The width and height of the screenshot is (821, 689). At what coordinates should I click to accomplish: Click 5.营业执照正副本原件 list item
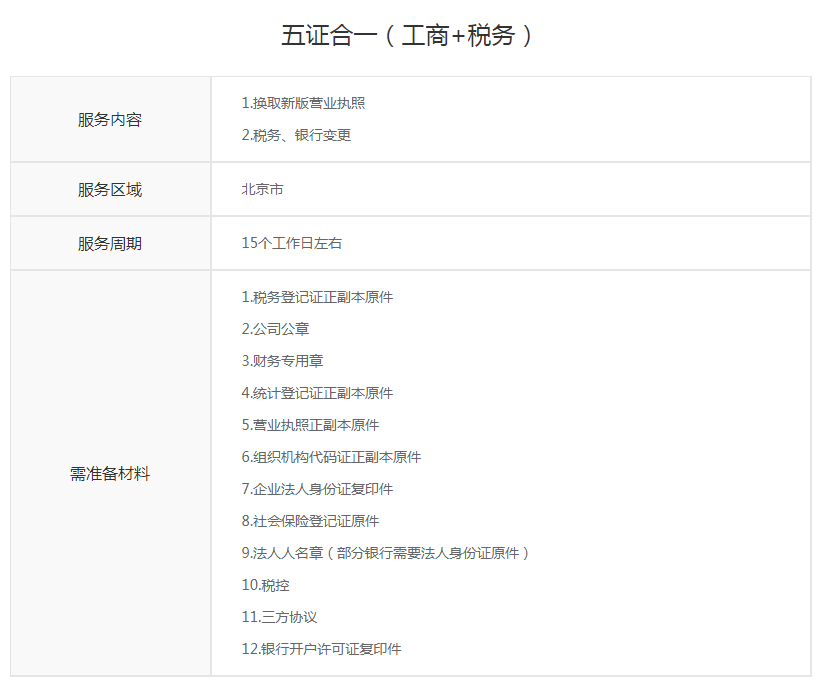pos(310,425)
